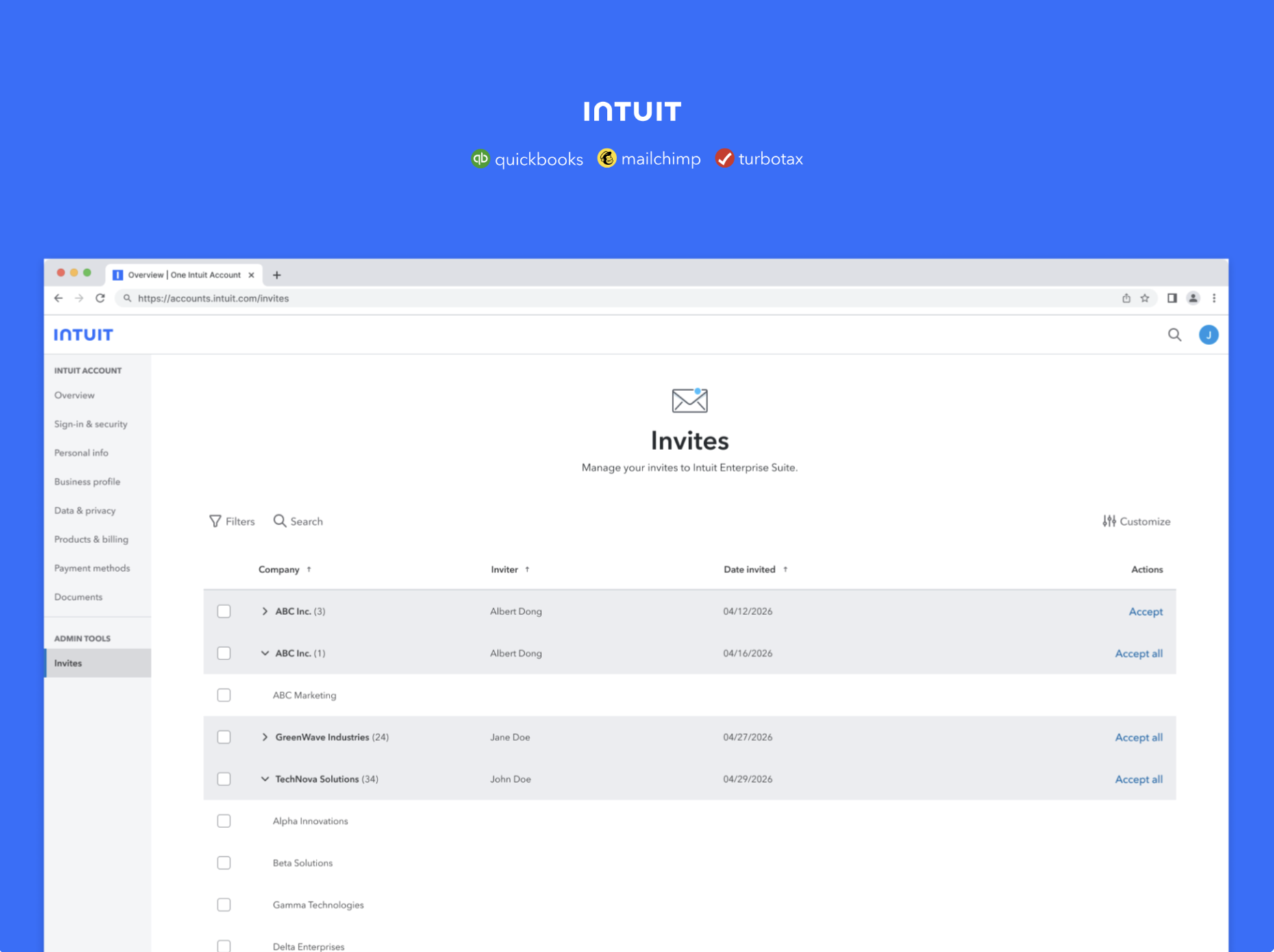
Task: Click the envelope Invites icon
Action: coord(690,400)
